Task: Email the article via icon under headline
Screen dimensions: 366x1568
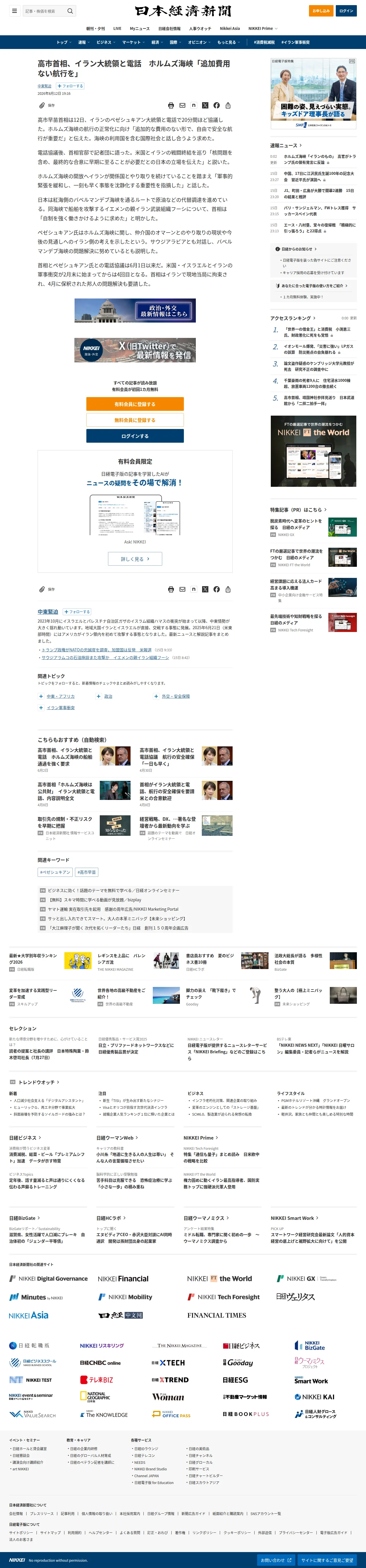Action: pyautogui.click(x=183, y=105)
